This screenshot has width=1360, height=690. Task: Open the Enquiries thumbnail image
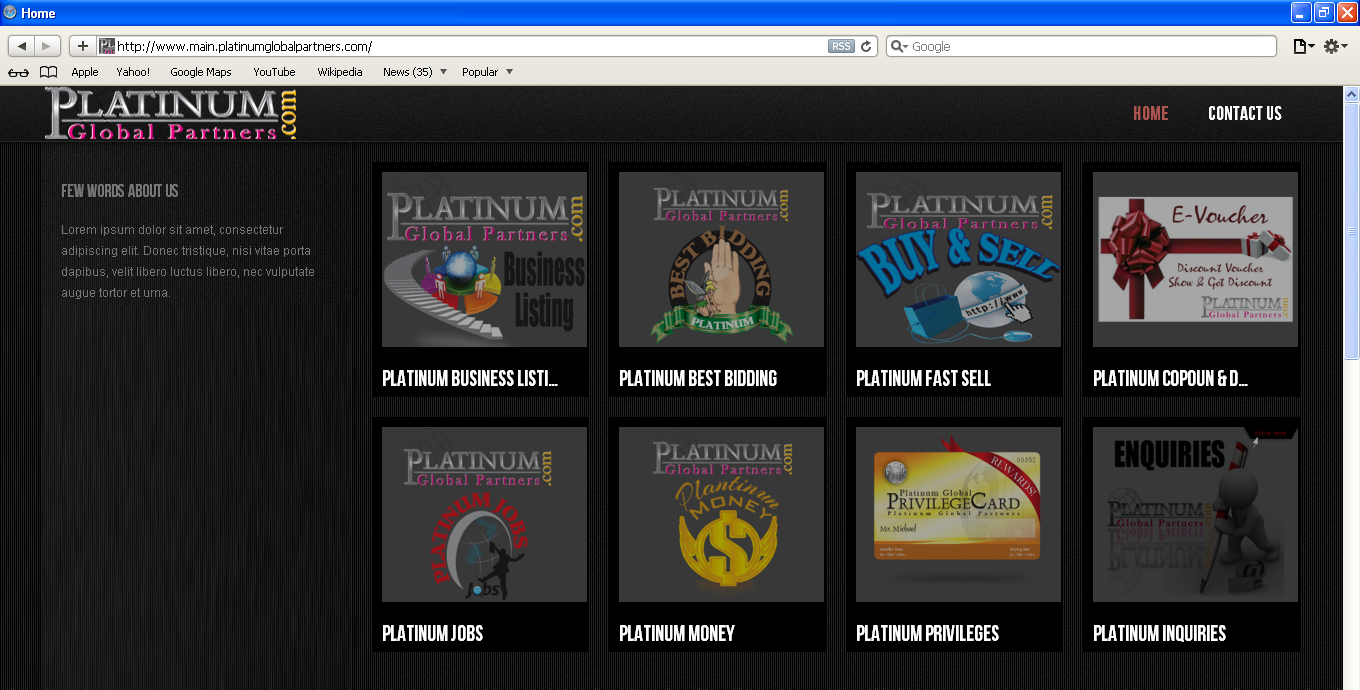[x=1195, y=514]
